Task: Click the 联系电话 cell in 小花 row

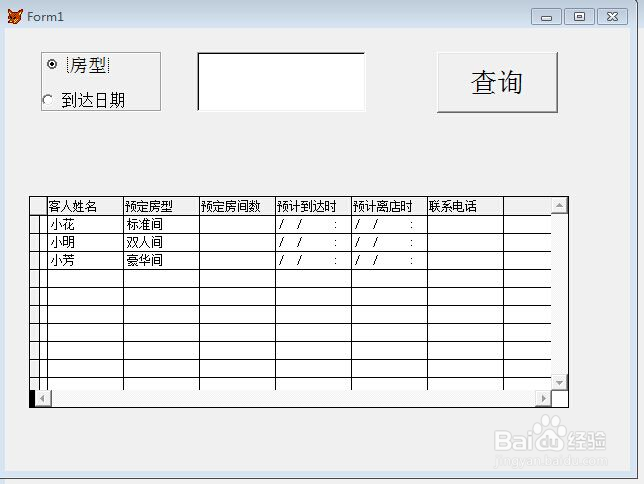Action: [x=465, y=224]
